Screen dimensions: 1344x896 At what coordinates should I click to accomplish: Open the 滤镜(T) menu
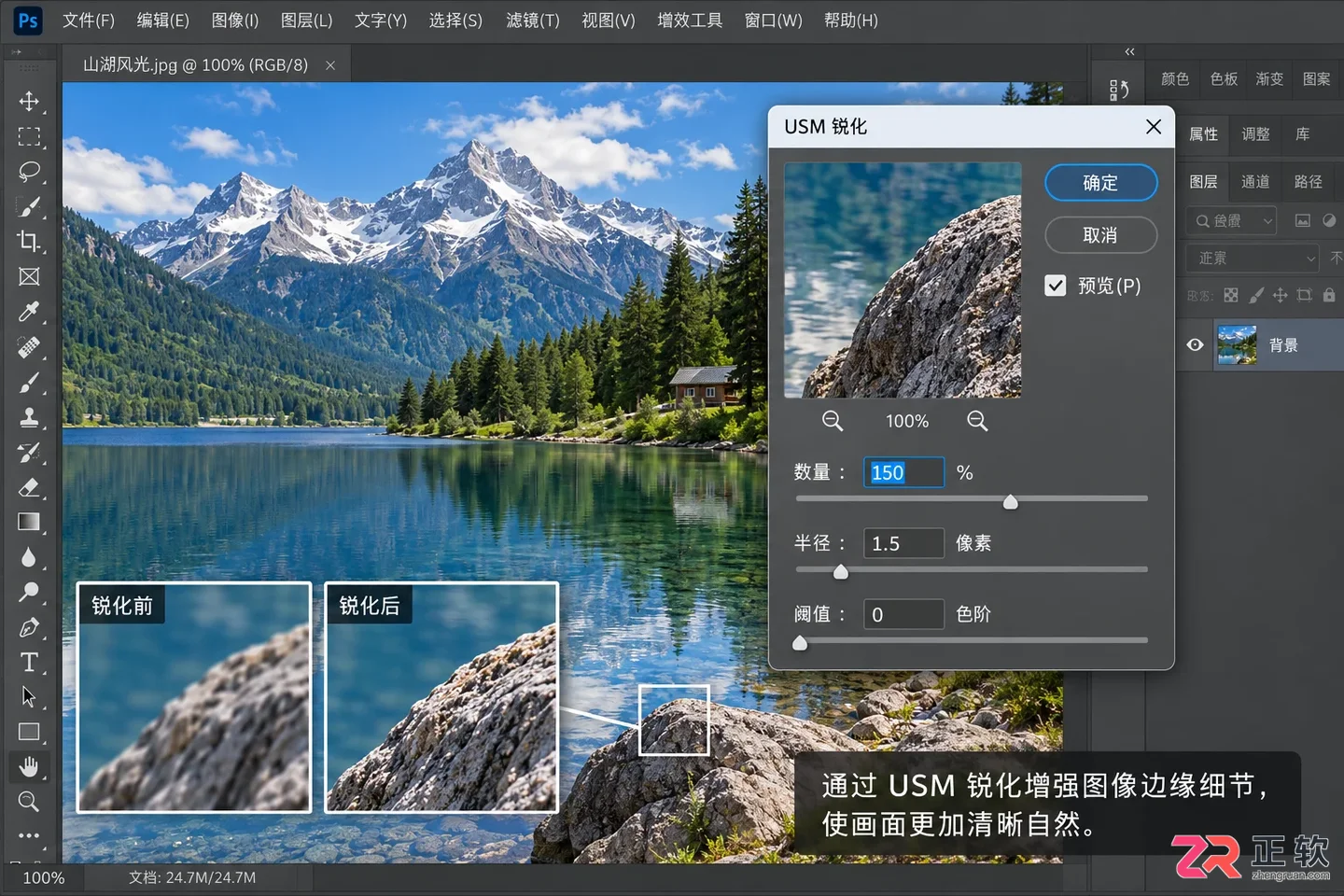pos(532,21)
